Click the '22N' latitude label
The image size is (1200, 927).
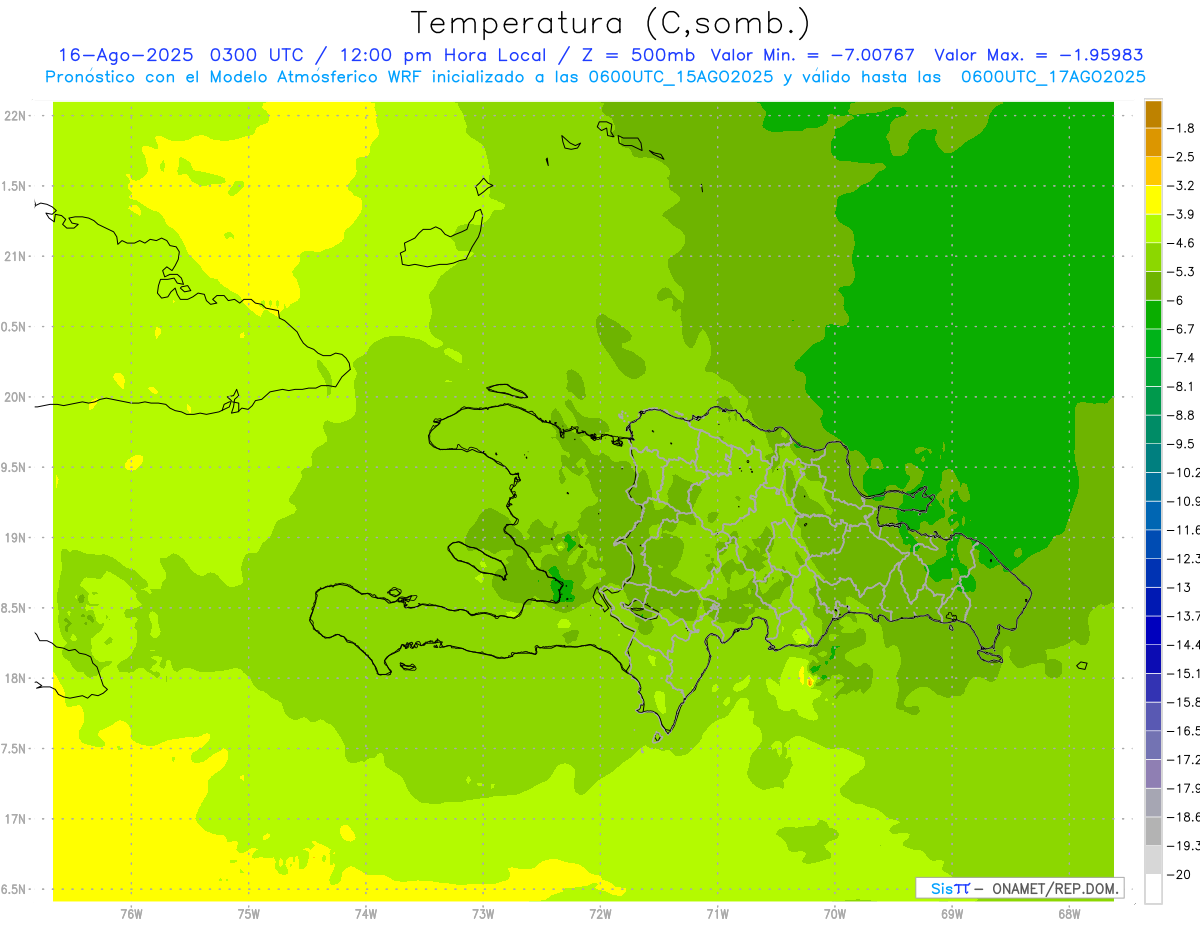[15, 116]
